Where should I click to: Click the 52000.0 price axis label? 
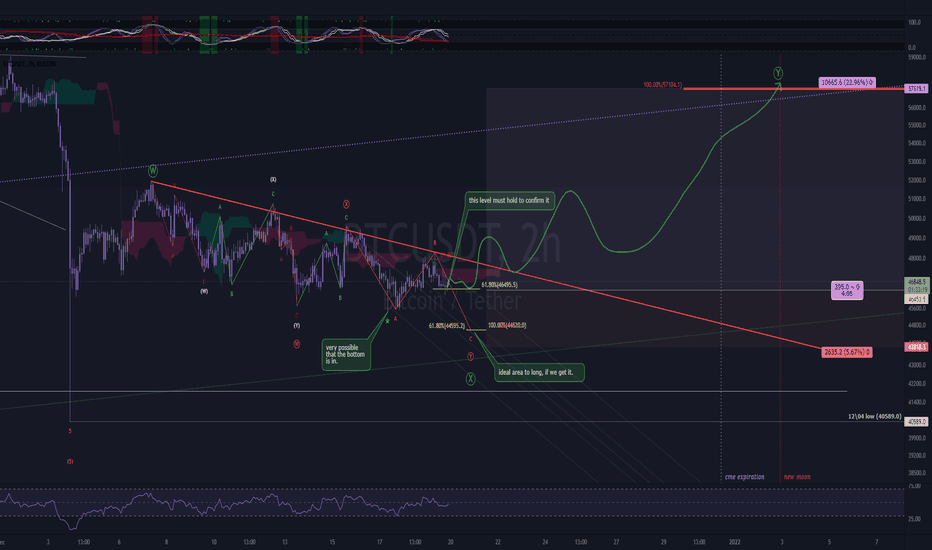point(917,180)
